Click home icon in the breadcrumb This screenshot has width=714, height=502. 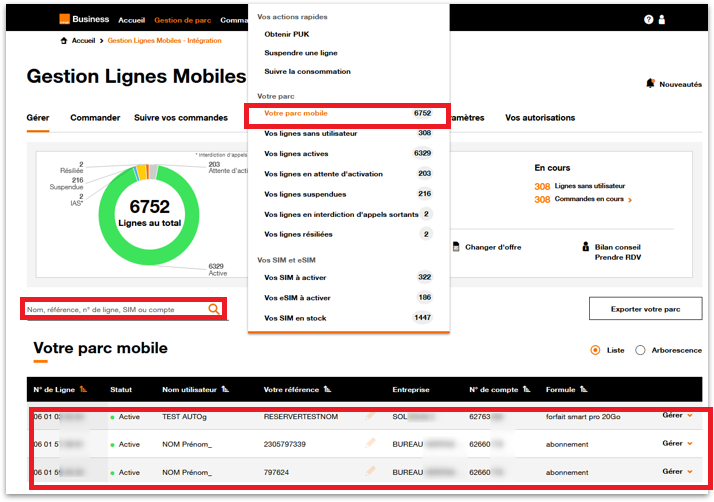pos(64,41)
